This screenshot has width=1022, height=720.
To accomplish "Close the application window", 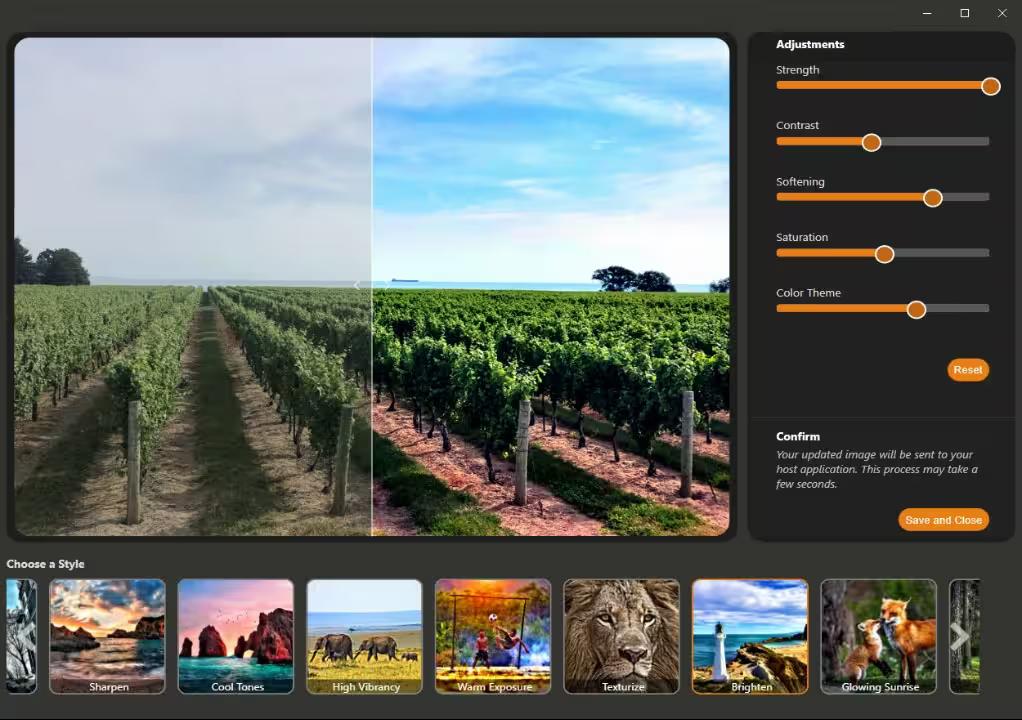I will (x=1002, y=13).
